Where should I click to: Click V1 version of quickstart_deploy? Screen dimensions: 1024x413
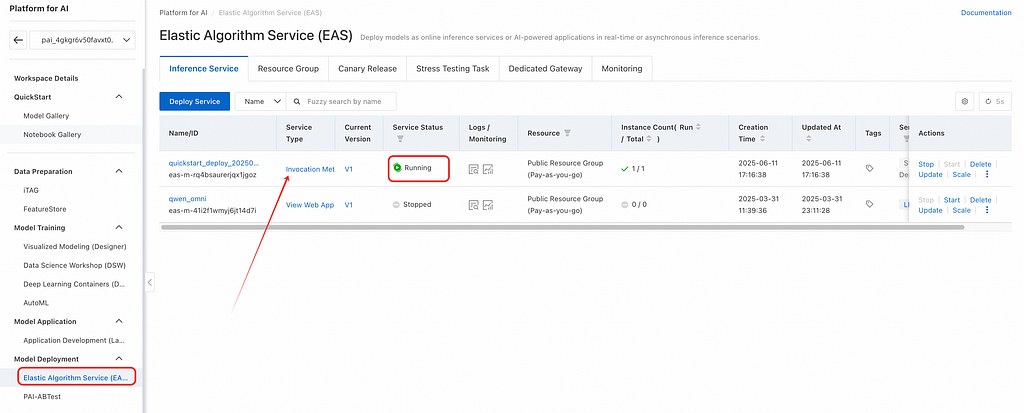tap(349, 169)
